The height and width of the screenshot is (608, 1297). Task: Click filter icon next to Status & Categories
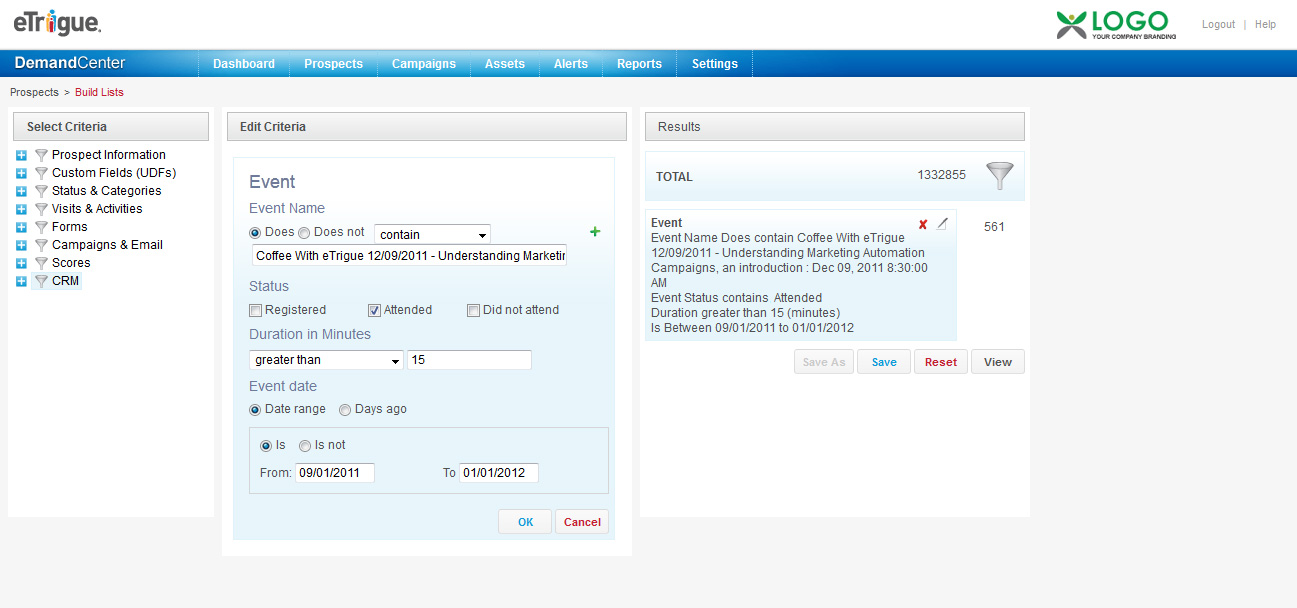[x=41, y=191]
